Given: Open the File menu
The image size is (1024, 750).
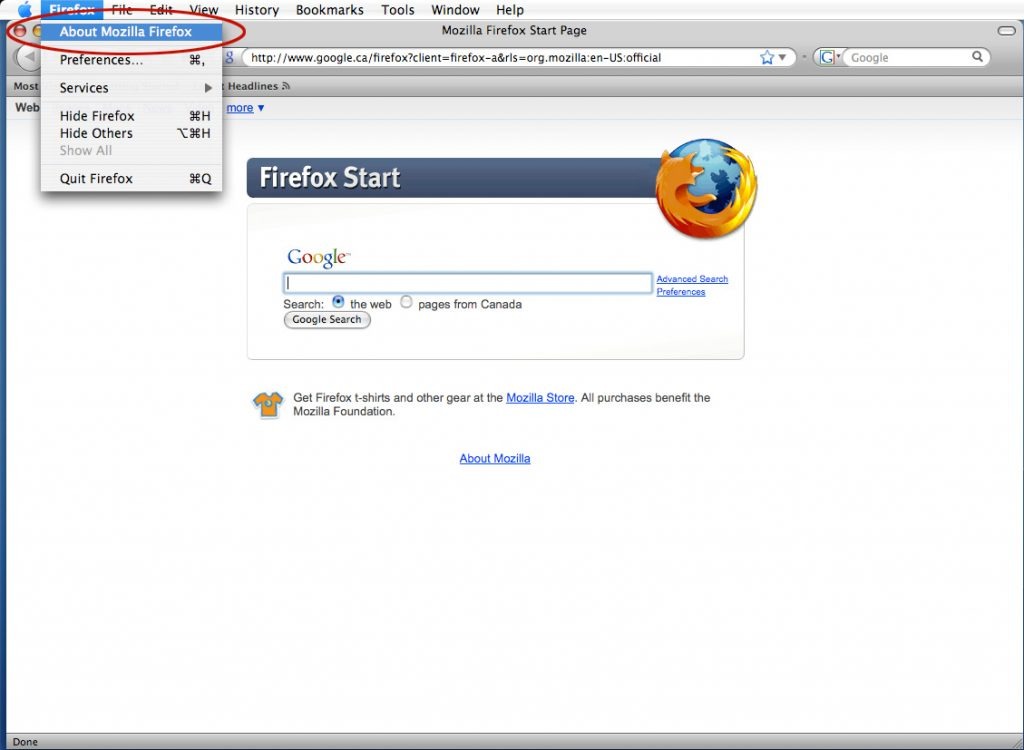Looking at the screenshot, I should [121, 10].
